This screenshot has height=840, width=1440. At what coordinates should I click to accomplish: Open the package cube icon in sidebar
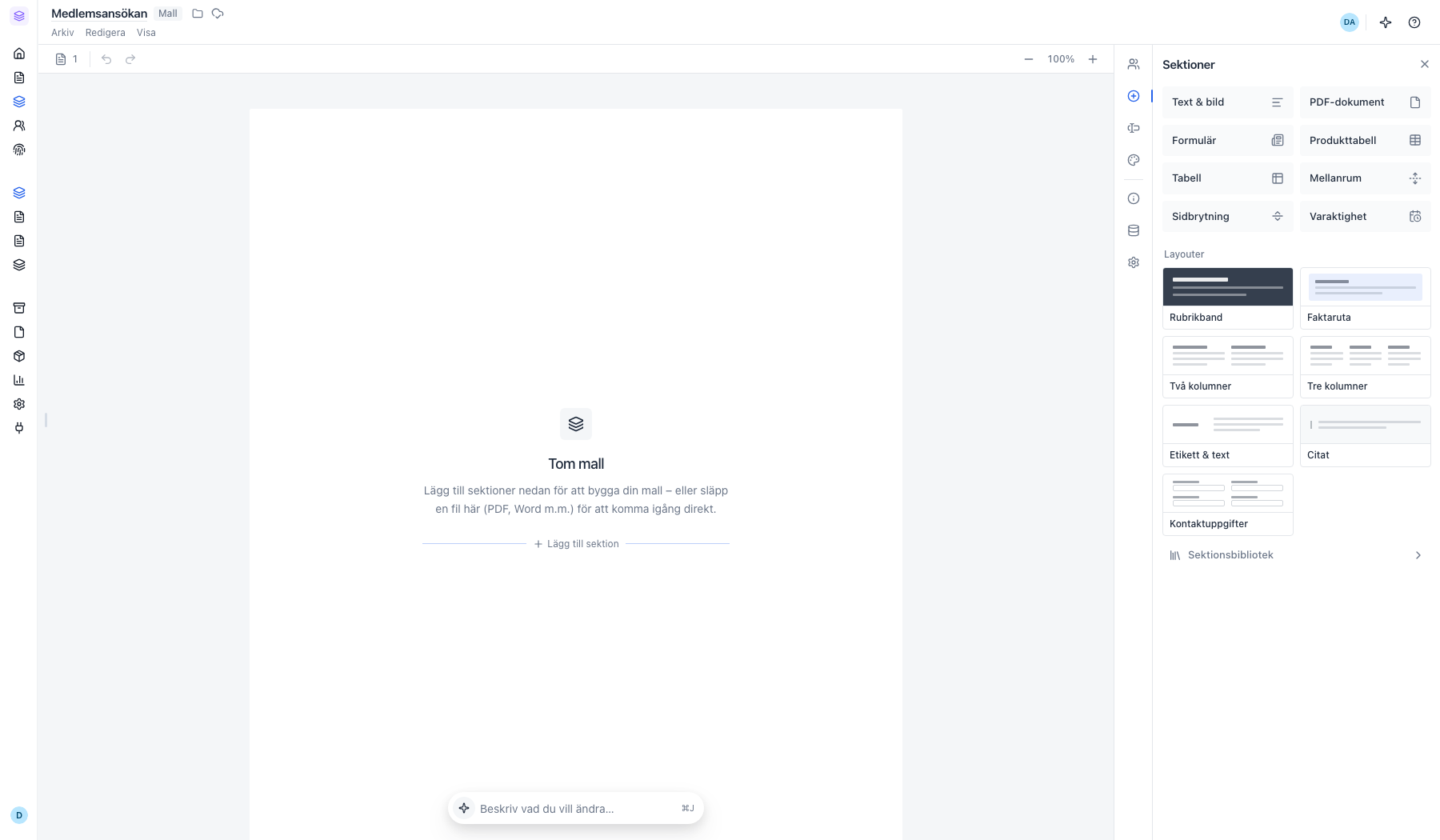pos(19,356)
